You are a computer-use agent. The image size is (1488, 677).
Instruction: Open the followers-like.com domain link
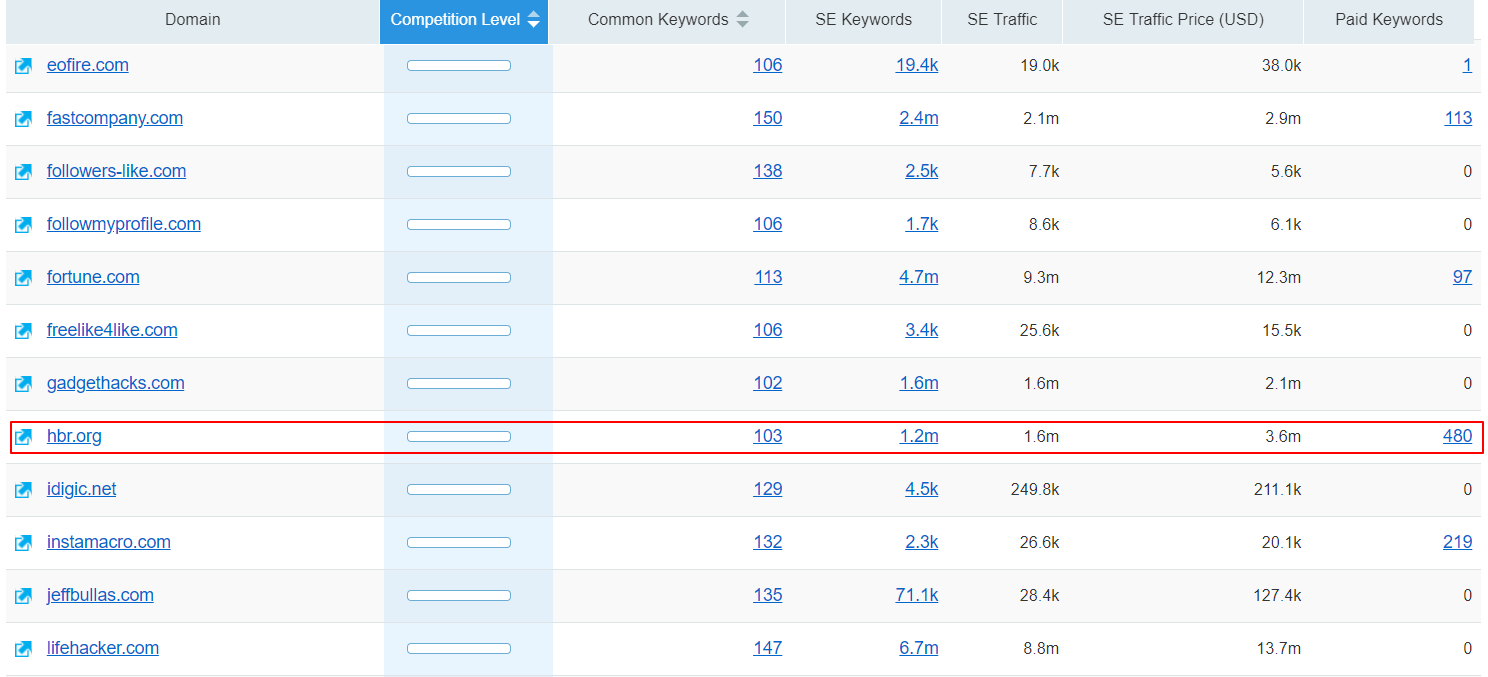coord(116,171)
